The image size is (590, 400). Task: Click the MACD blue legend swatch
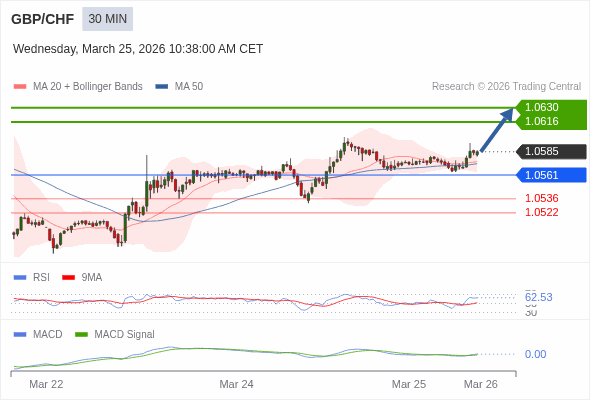coord(20,335)
